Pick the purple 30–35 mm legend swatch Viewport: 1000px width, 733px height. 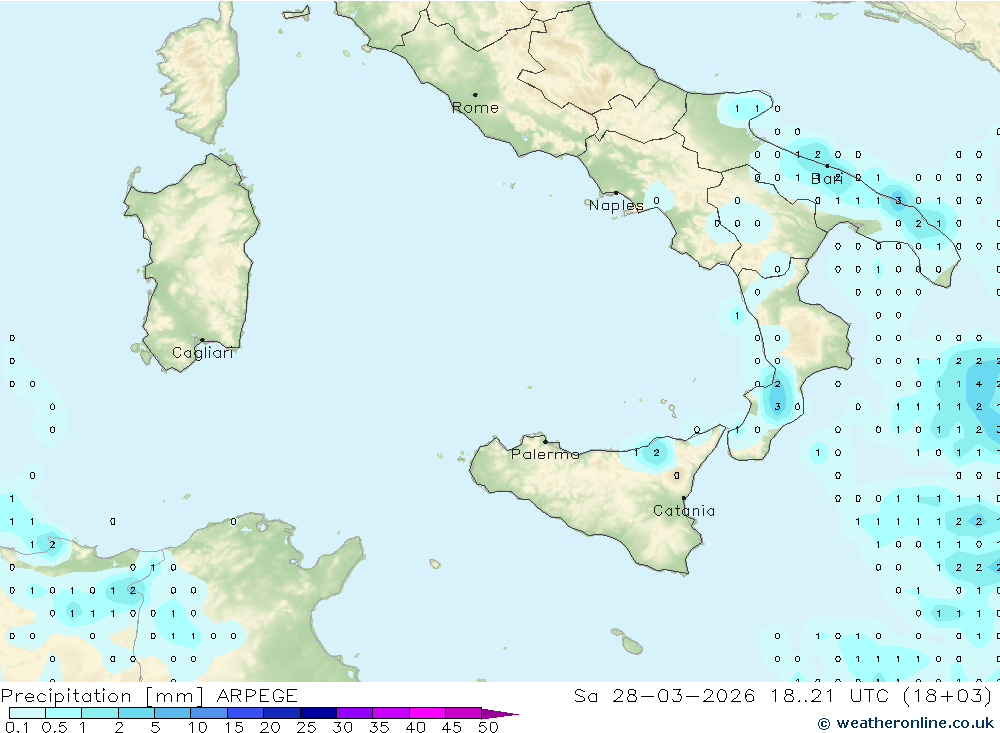(354, 713)
